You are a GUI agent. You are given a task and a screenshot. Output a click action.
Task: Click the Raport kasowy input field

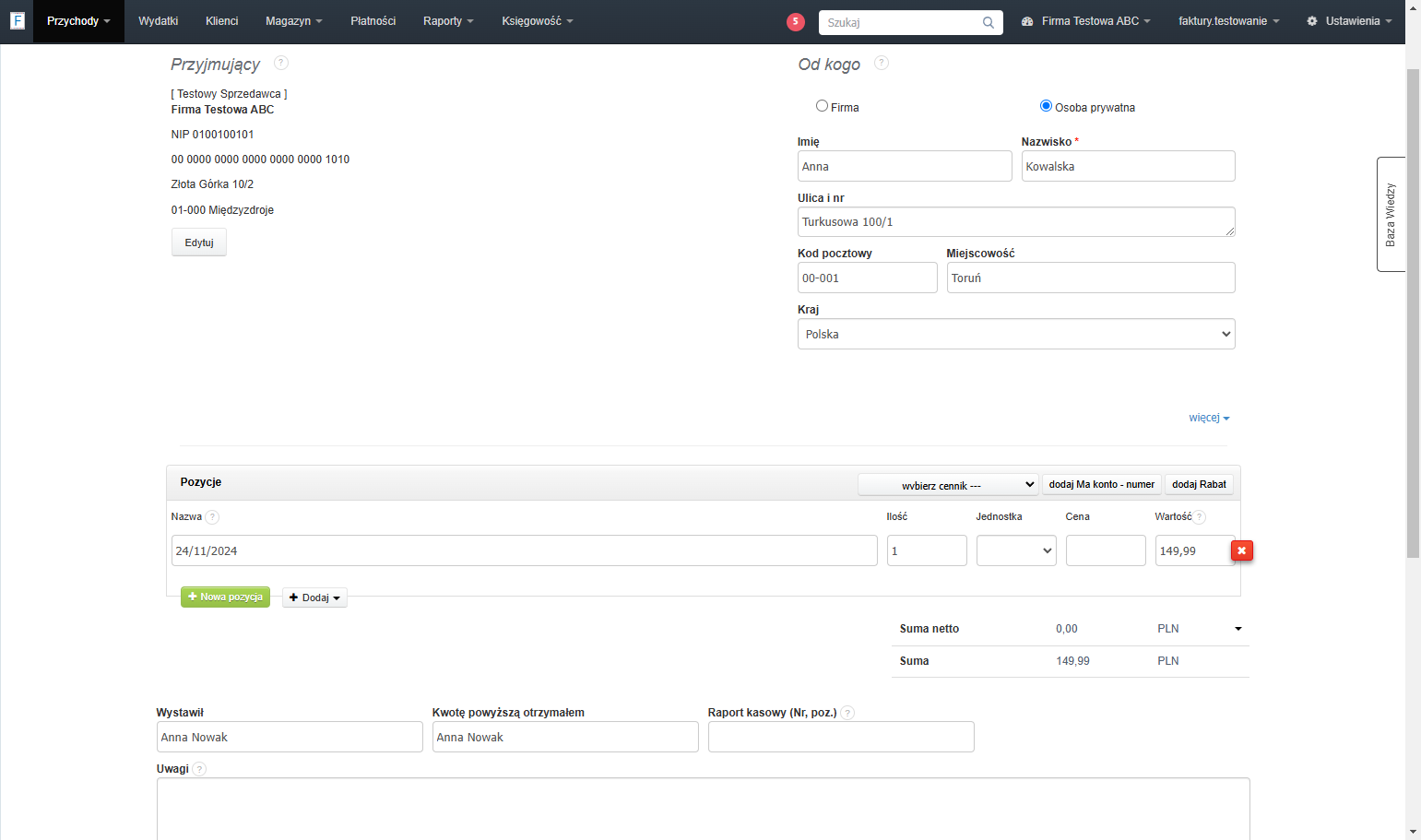pos(841,737)
